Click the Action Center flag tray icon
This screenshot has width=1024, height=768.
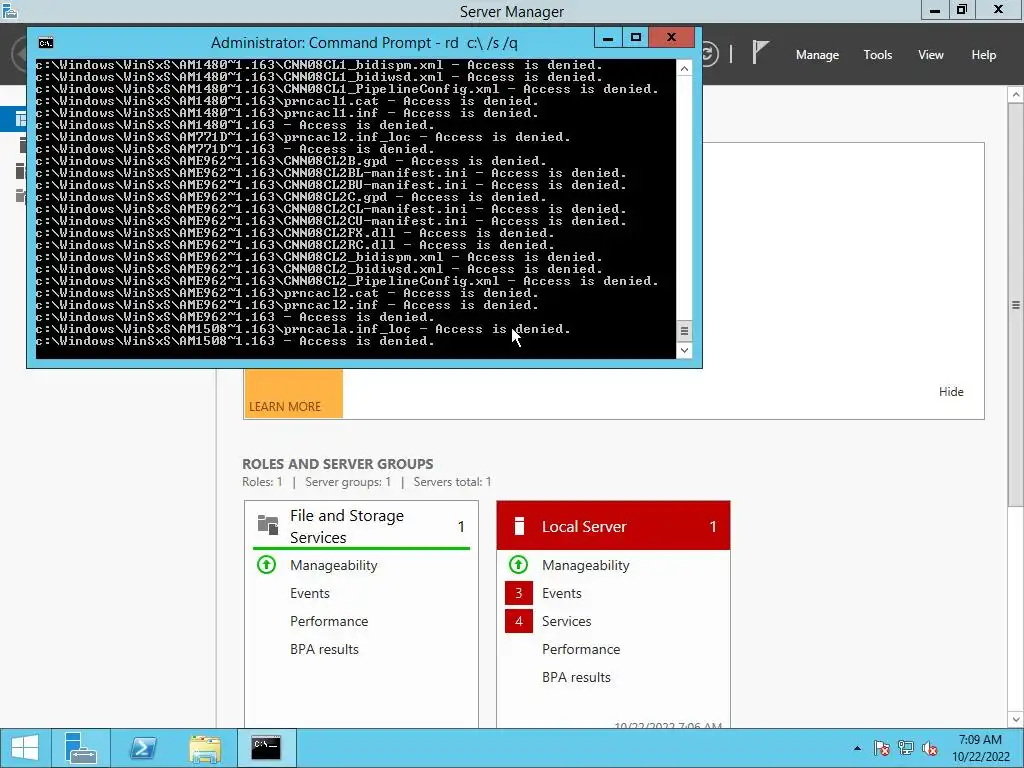882,748
